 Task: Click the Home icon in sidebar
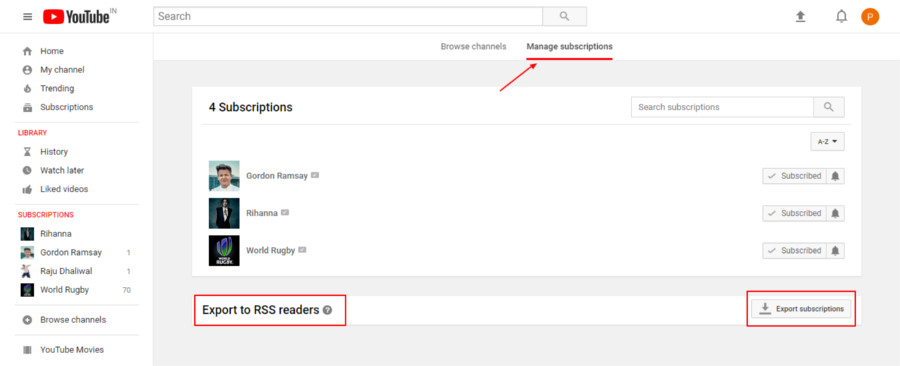point(27,51)
